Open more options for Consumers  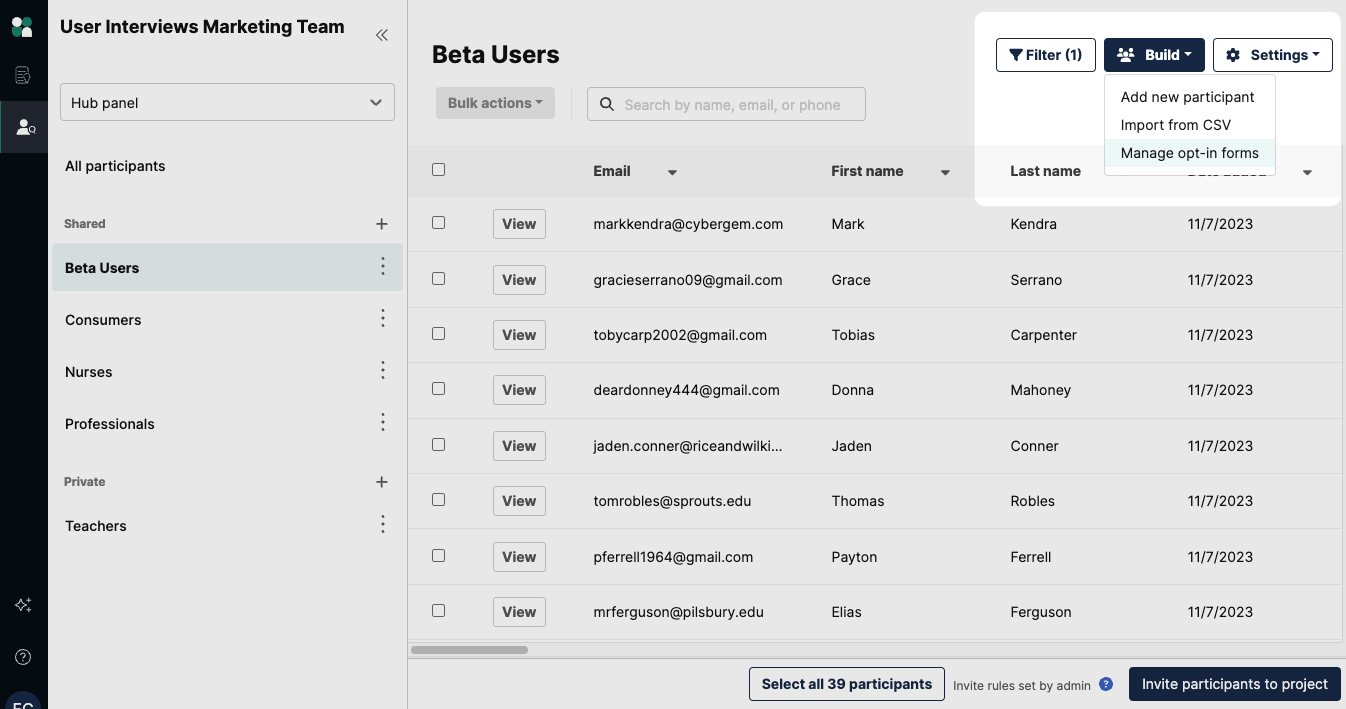[382, 318]
